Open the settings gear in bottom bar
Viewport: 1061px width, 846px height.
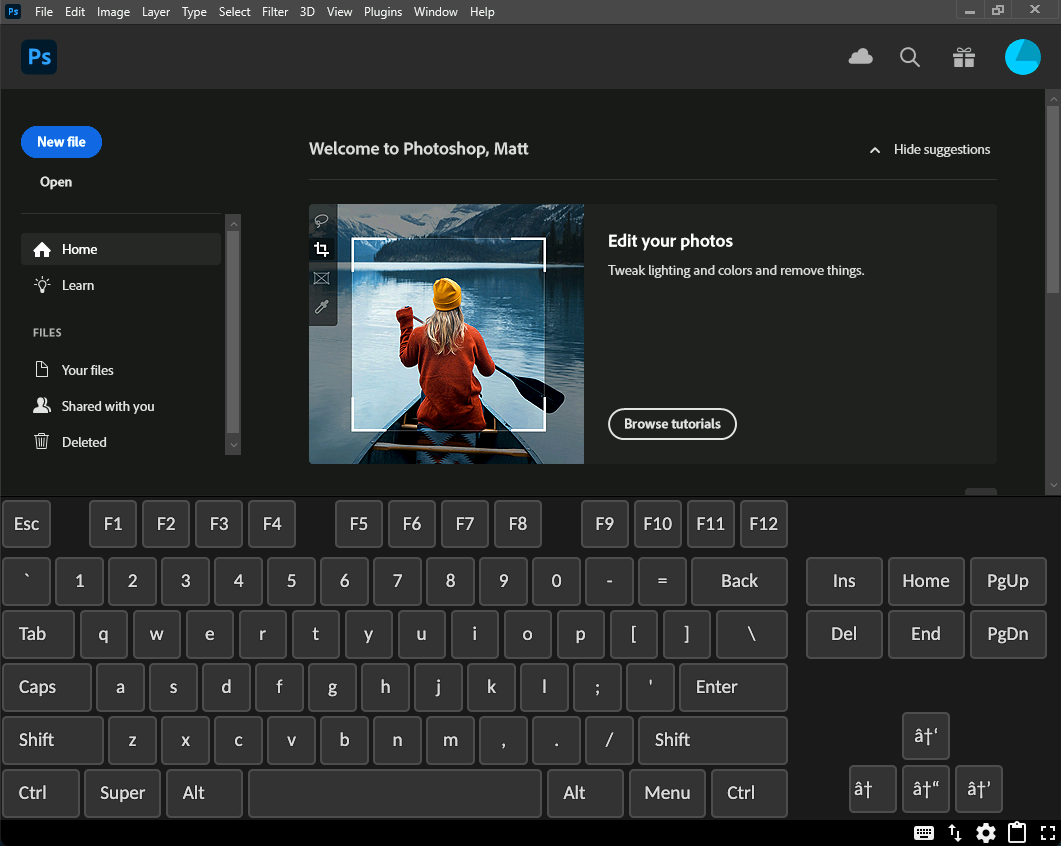(985, 833)
